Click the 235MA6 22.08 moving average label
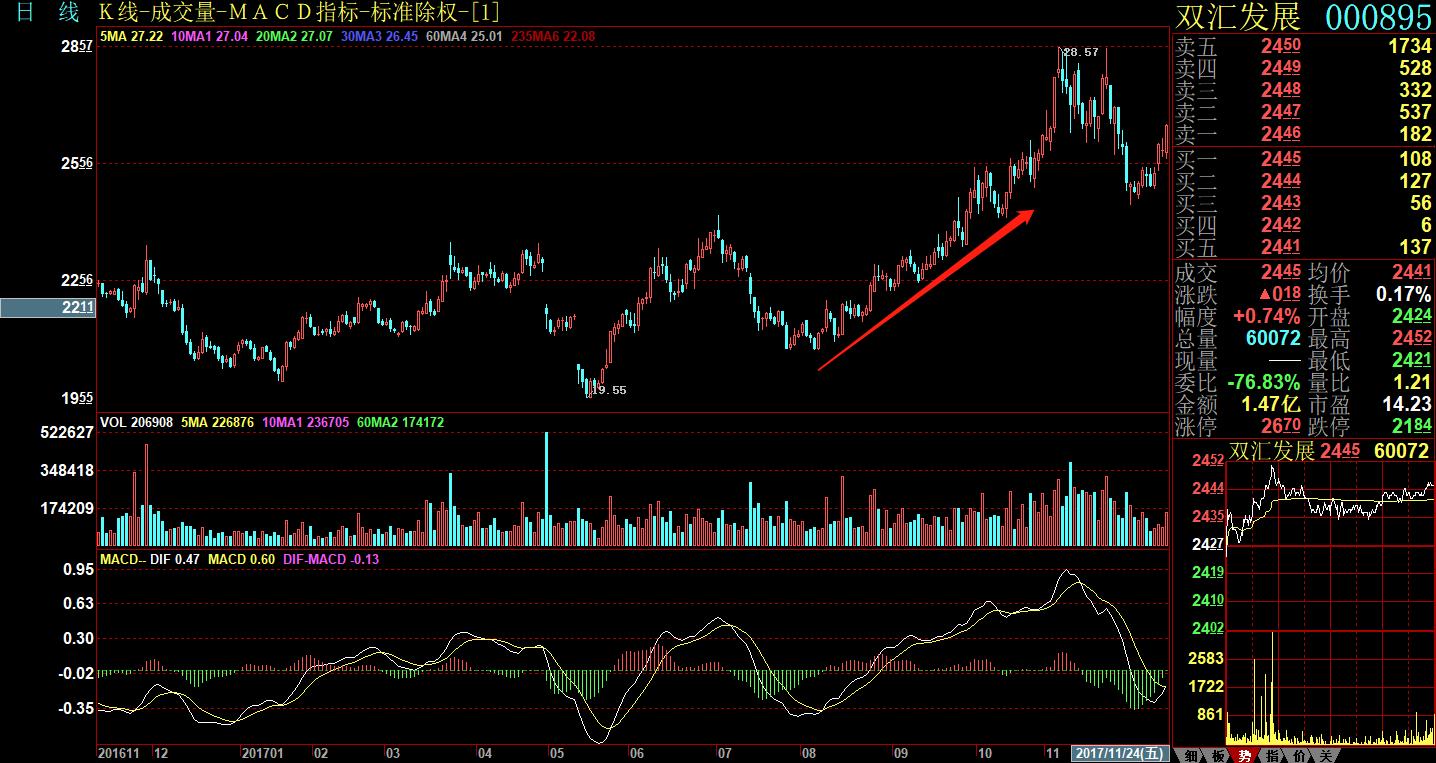This screenshot has width=1436, height=763. (x=553, y=36)
